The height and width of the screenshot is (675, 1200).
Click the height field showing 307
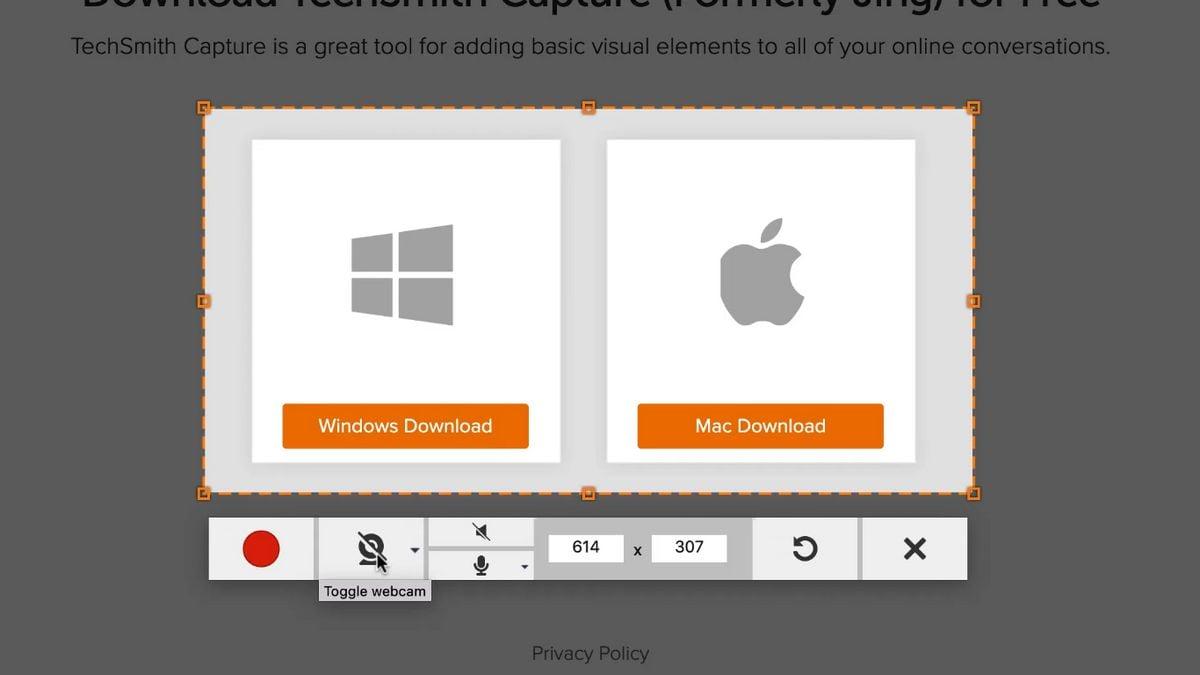click(689, 547)
